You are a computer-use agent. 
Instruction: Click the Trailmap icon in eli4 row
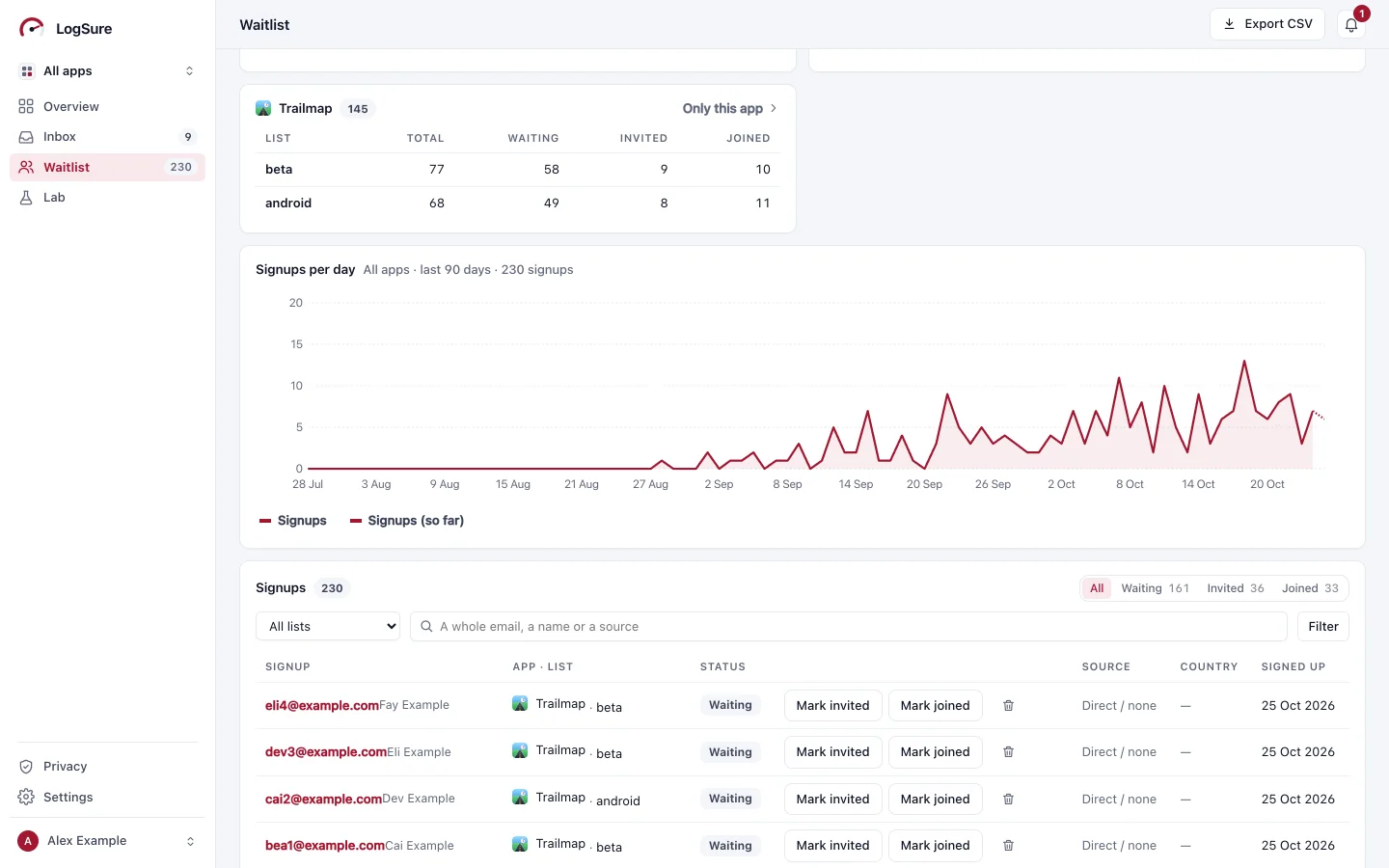click(520, 704)
